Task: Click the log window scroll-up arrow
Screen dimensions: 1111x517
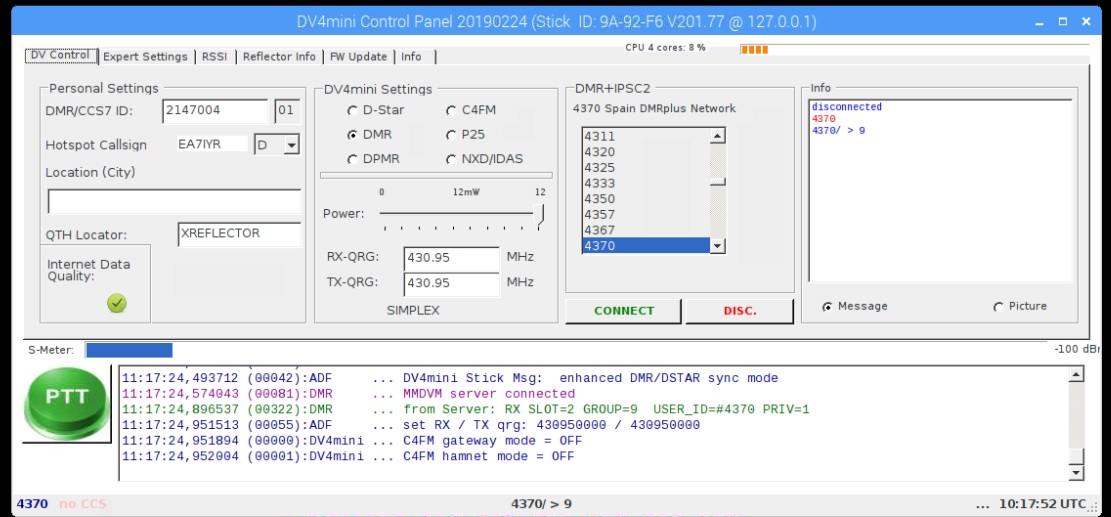Action: point(1076,375)
